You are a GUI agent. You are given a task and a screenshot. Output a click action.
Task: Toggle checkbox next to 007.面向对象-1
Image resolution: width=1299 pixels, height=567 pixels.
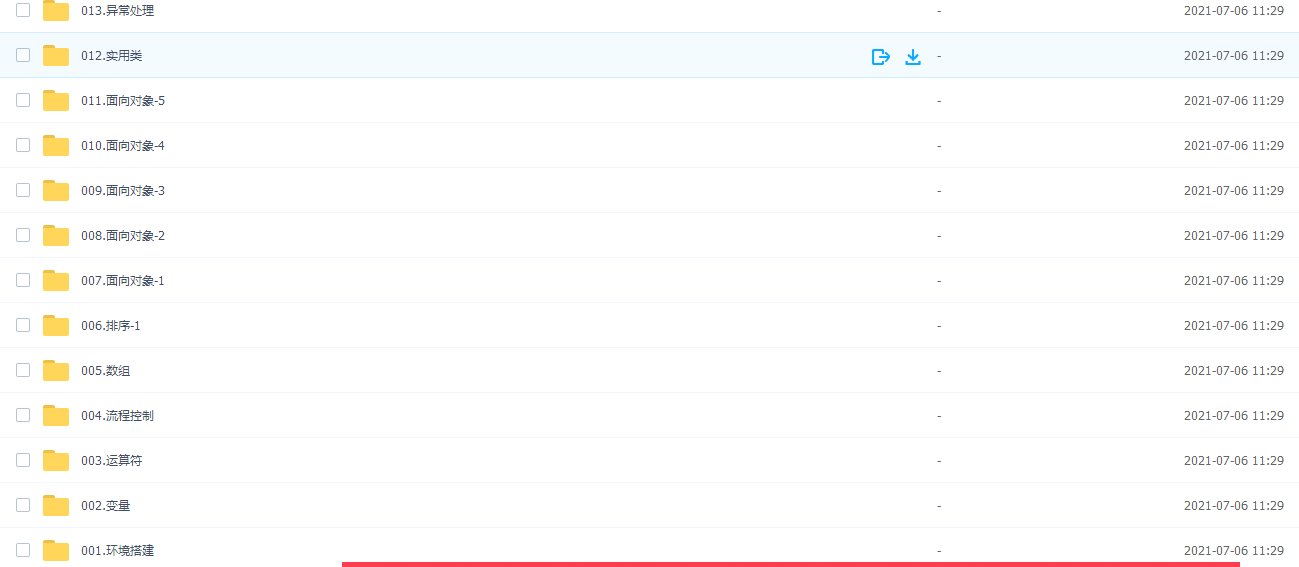(x=23, y=280)
